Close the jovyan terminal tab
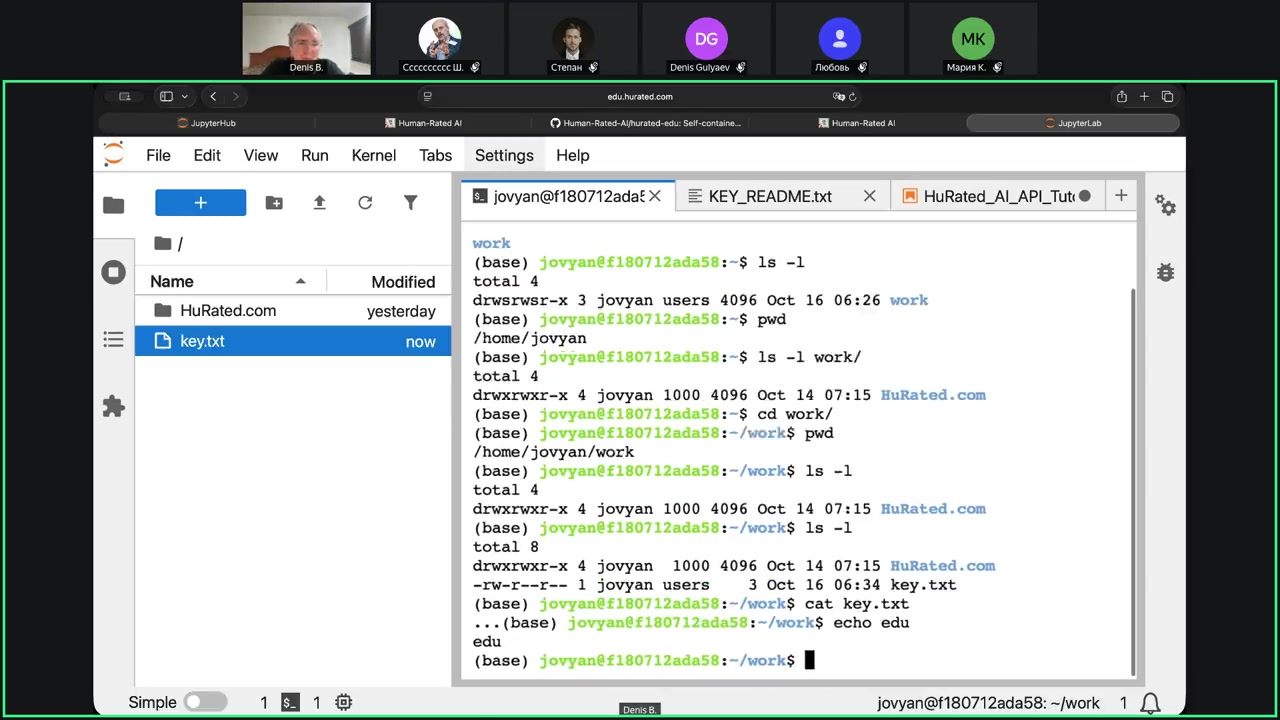Image resolution: width=1280 pixels, height=720 pixels. point(655,196)
